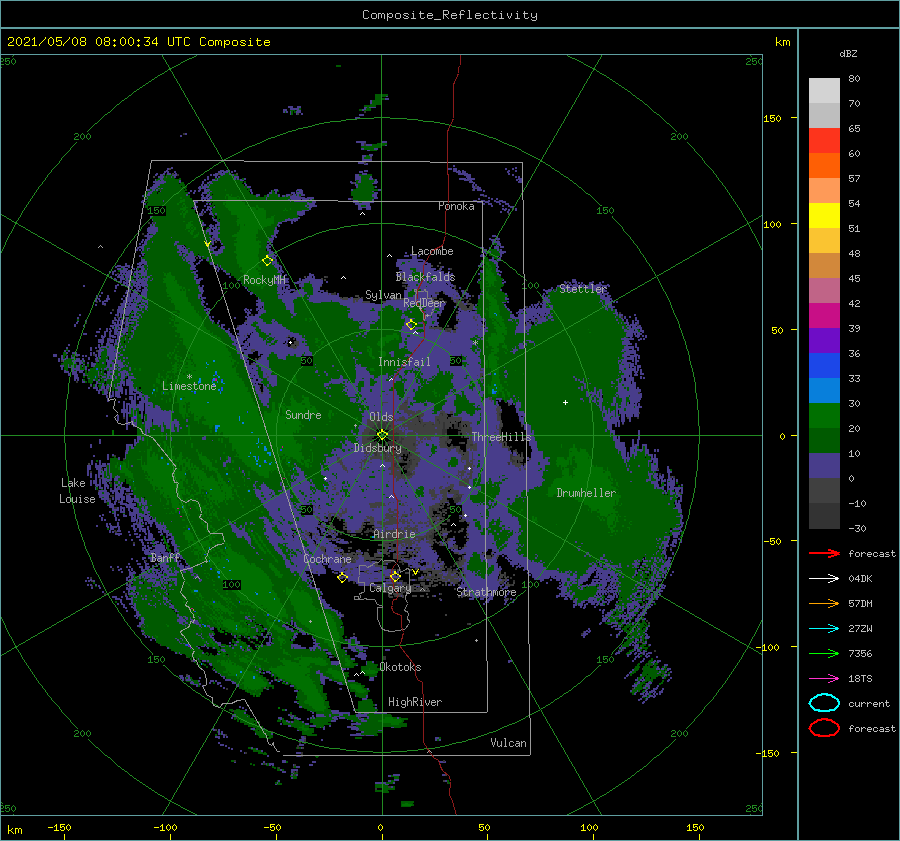Viewport: 900px width, 841px height.
Task: Click the Olds city label
Action: coord(381,417)
